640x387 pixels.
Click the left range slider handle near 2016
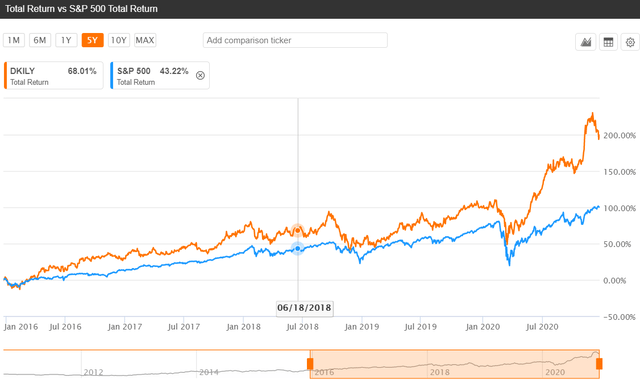coord(310,364)
